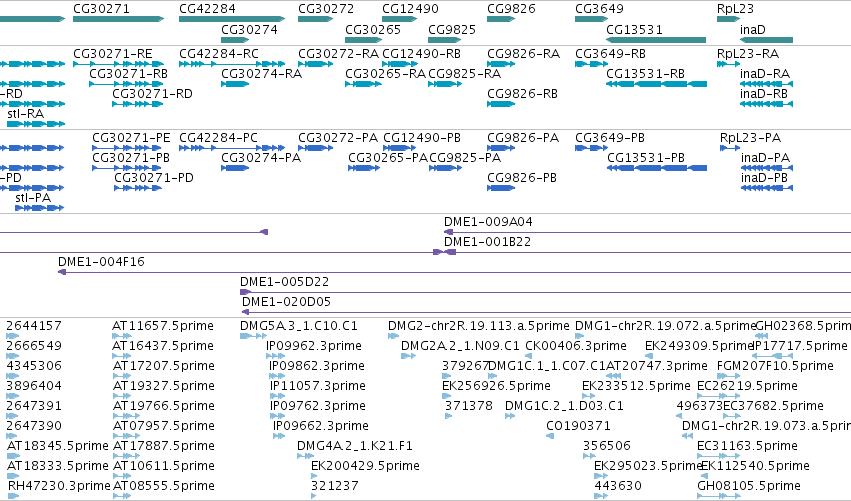Select the DMG5A.3_1.C10.C1 feature label
This screenshot has height=501, width=851.
pyautogui.click(x=299, y=326)
